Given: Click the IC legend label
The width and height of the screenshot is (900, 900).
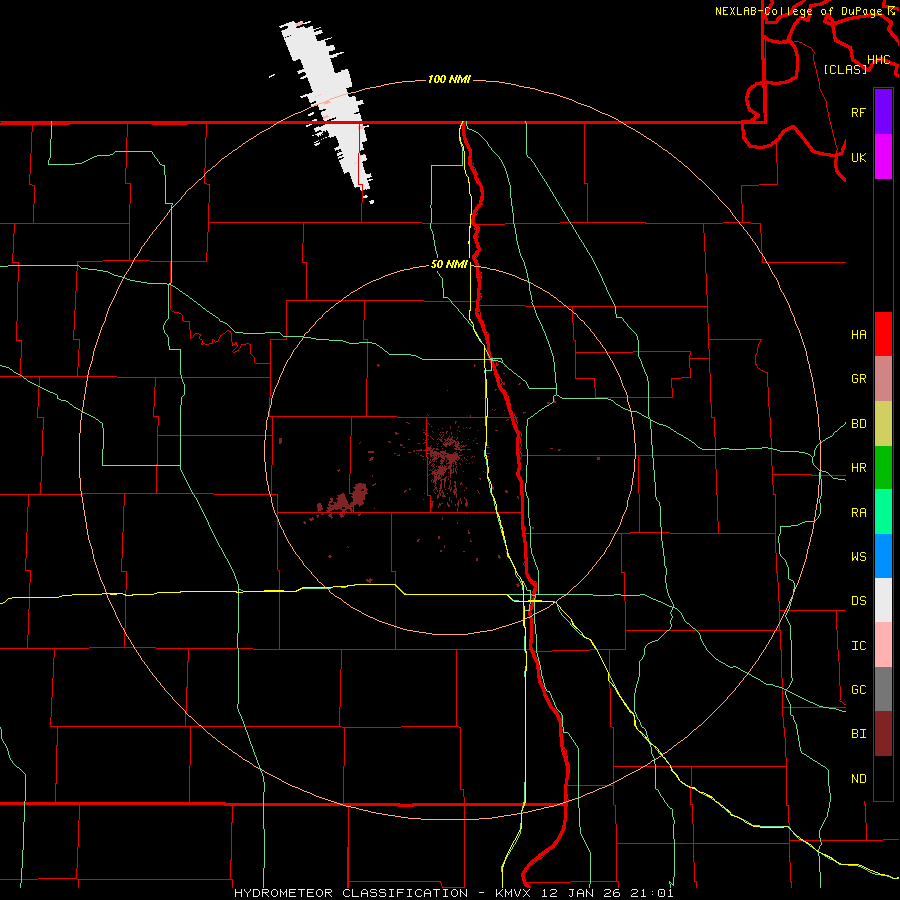Looking at the screenshot, I should (858, 646).
